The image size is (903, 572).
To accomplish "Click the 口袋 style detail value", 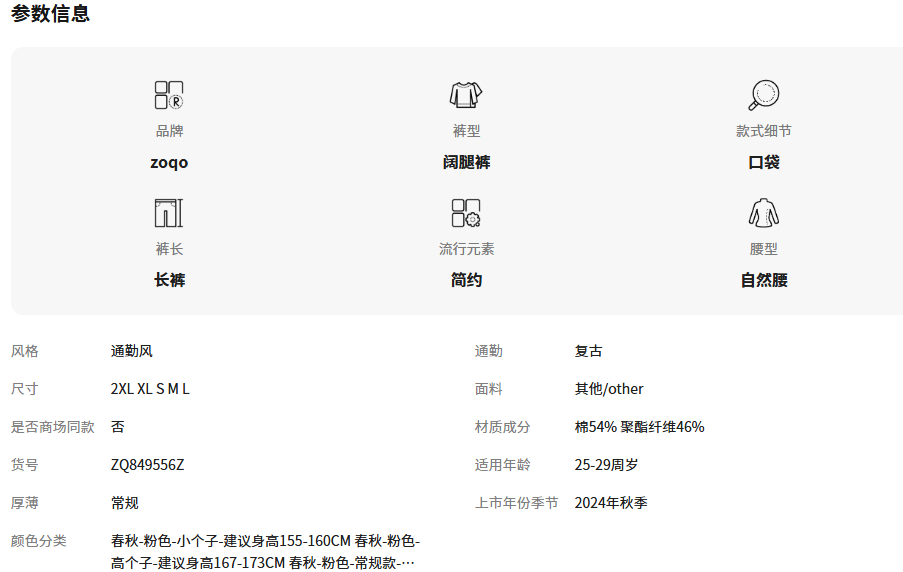I will click(x=763, y=162).
